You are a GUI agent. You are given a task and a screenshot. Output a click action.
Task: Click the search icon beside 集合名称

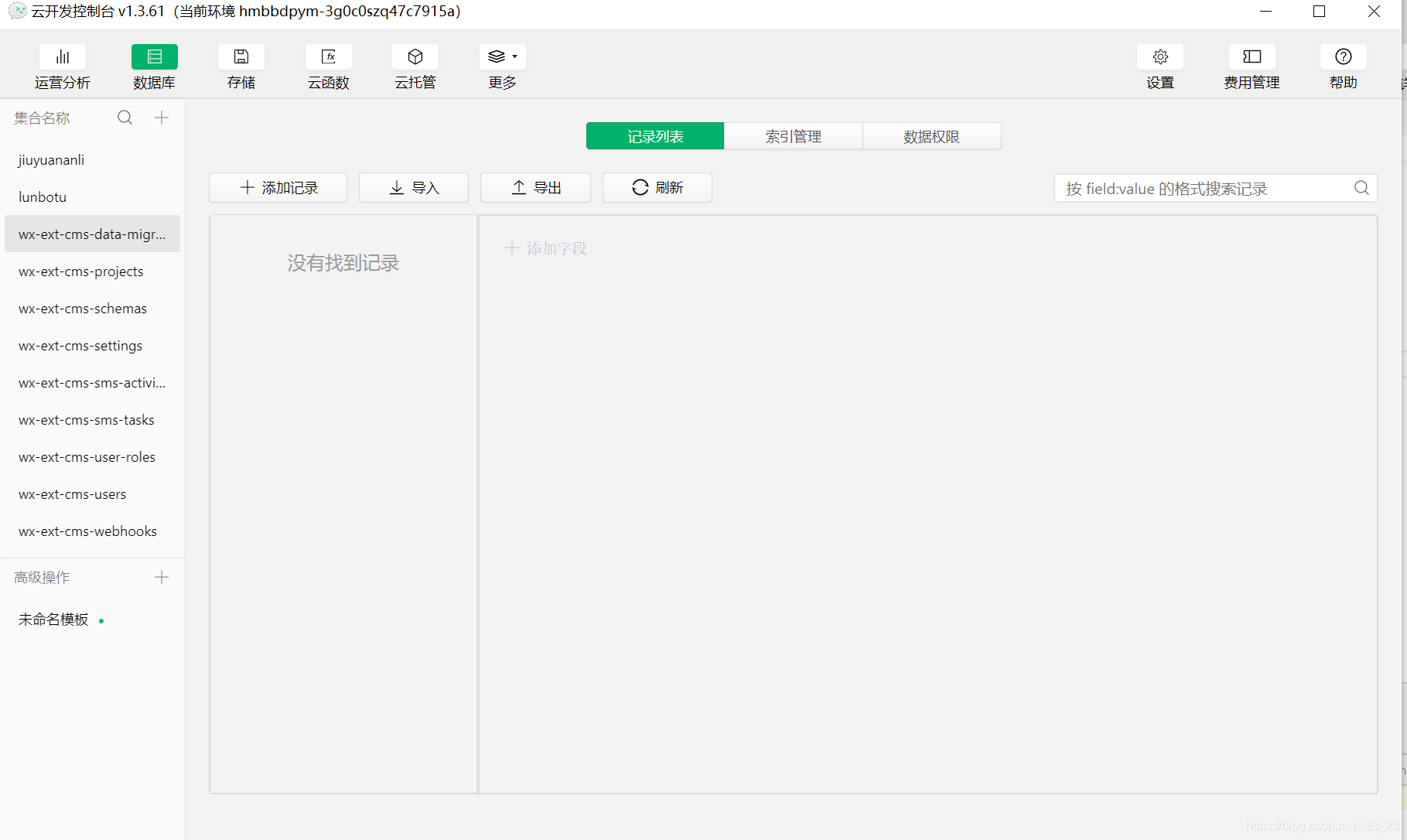tap(125, 118)
